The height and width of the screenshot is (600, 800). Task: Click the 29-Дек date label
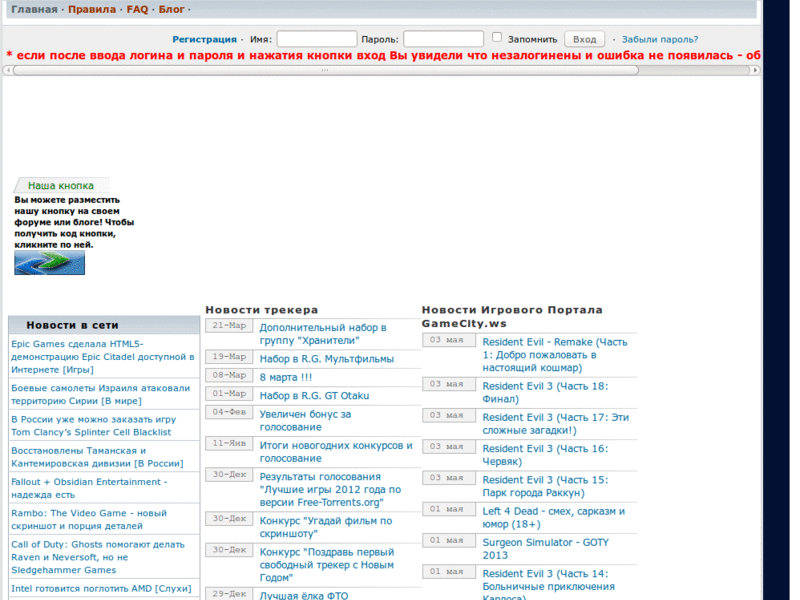(x=229, y=594)
